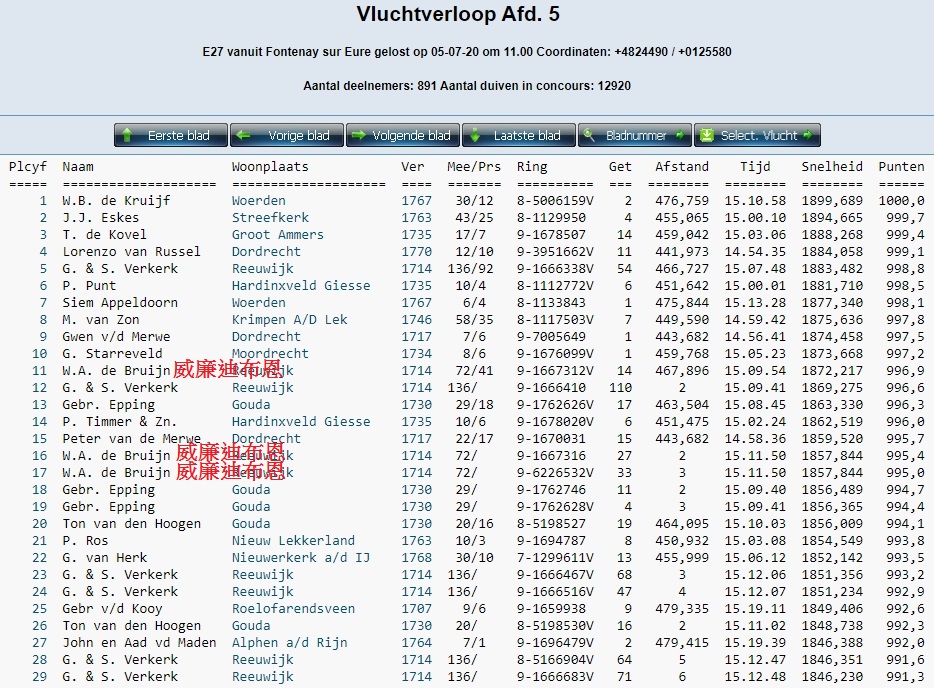Click ring number 9-1667312V
The height and width of the screenshot is (688, 934).
coord(555,371)
